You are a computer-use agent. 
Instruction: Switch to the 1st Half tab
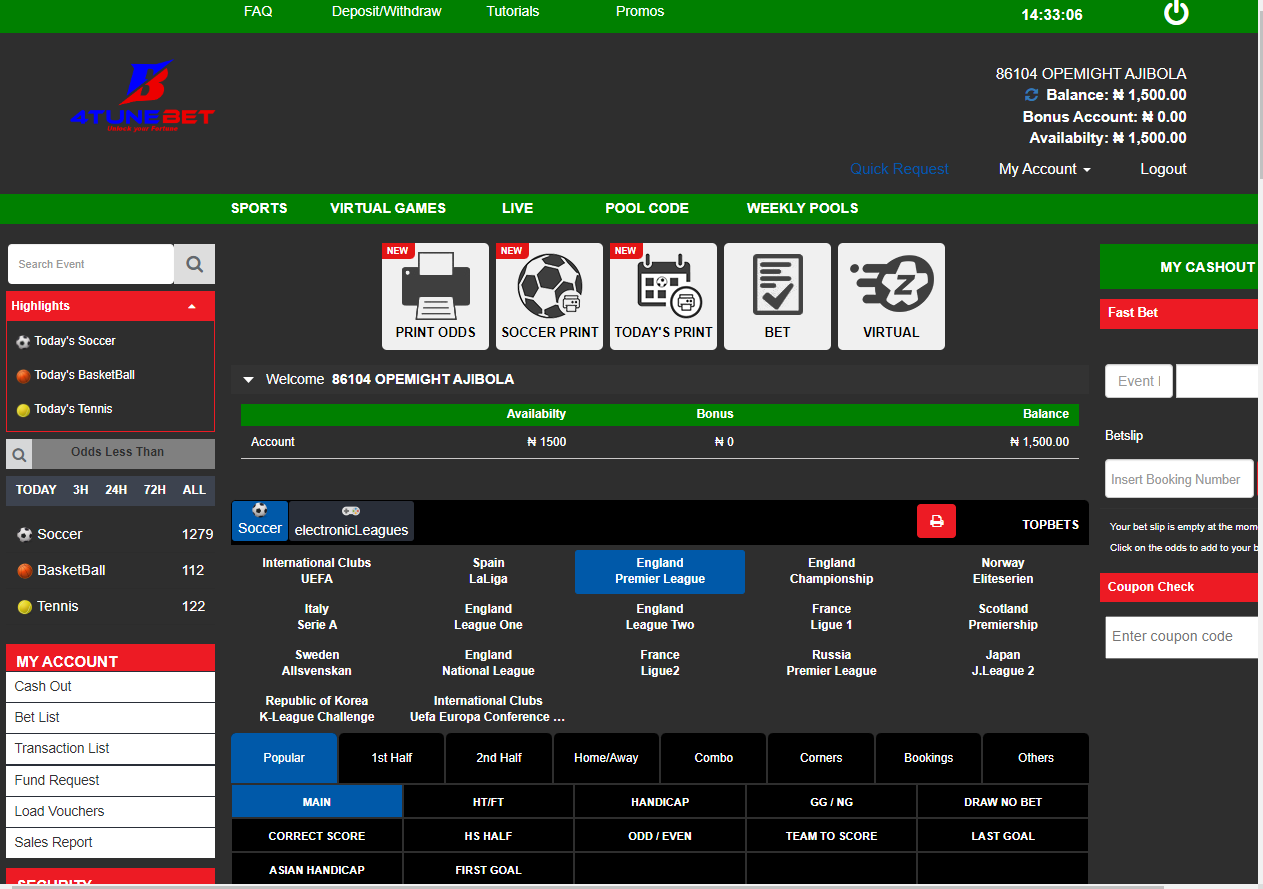392,758
